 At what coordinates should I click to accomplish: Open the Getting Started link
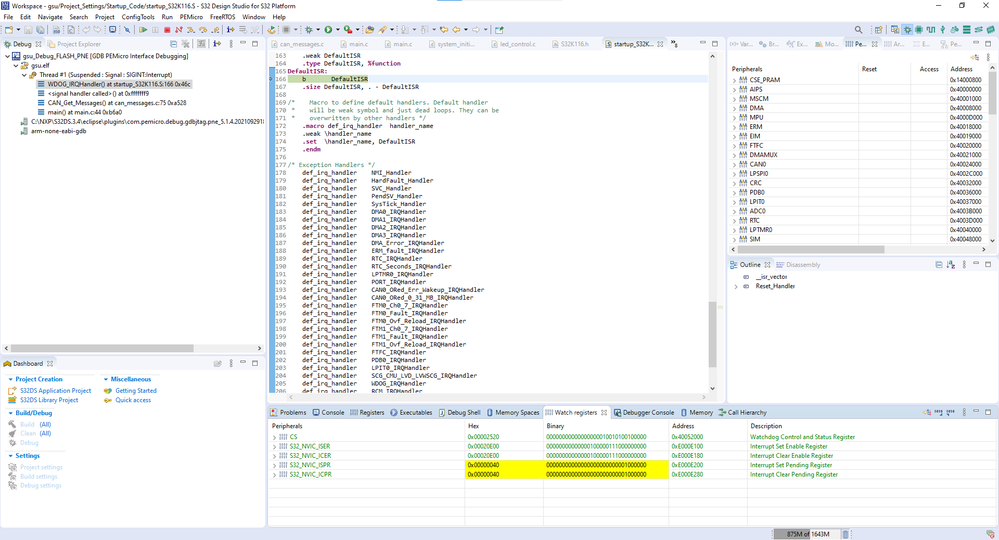(x=135, y=391)
